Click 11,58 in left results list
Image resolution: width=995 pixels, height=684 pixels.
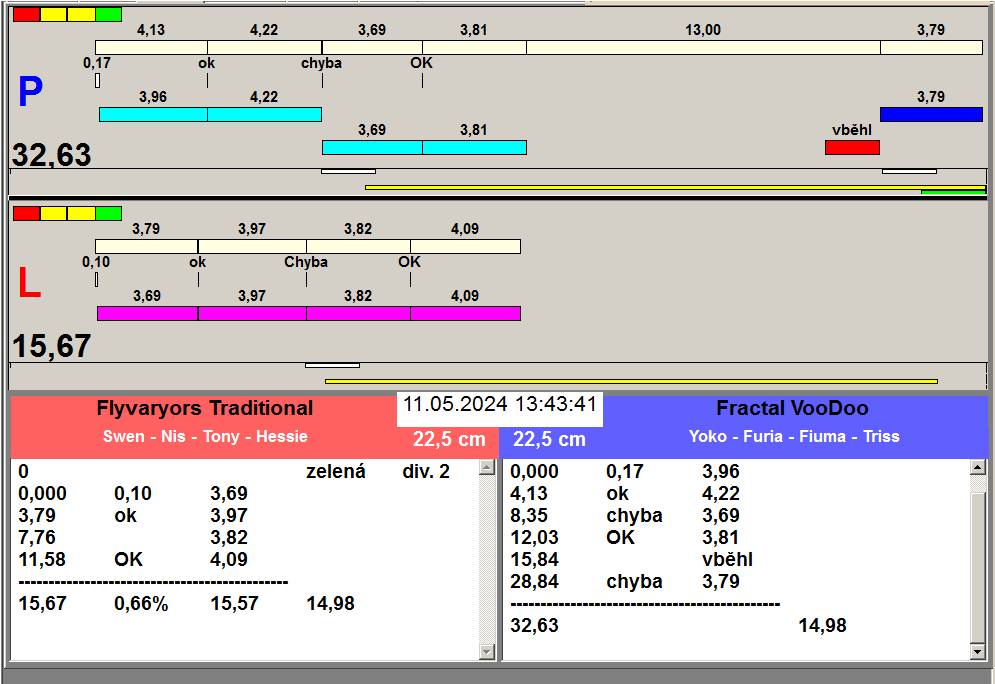click(x=42, y=560)
